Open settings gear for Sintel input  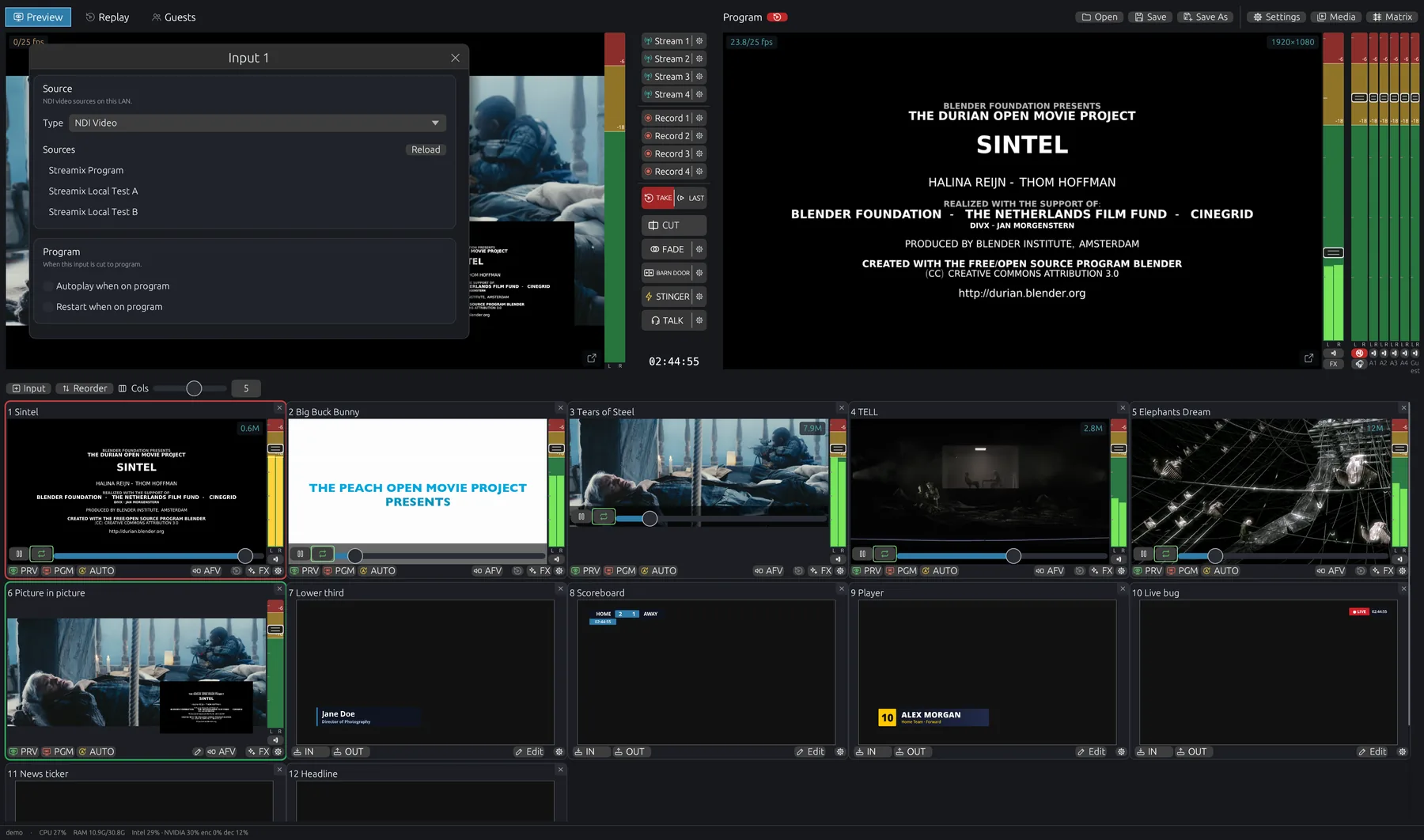[x=278, y=571]
